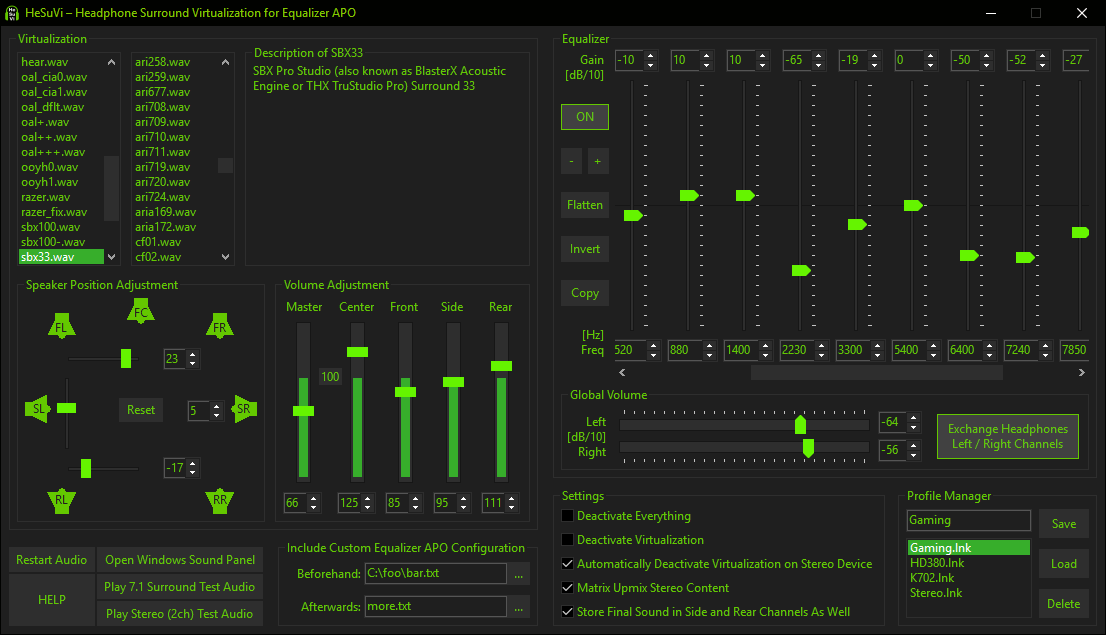Select sbx100.wav in the virtualization list
This screenshot has width=1106, height=635.
51,227
